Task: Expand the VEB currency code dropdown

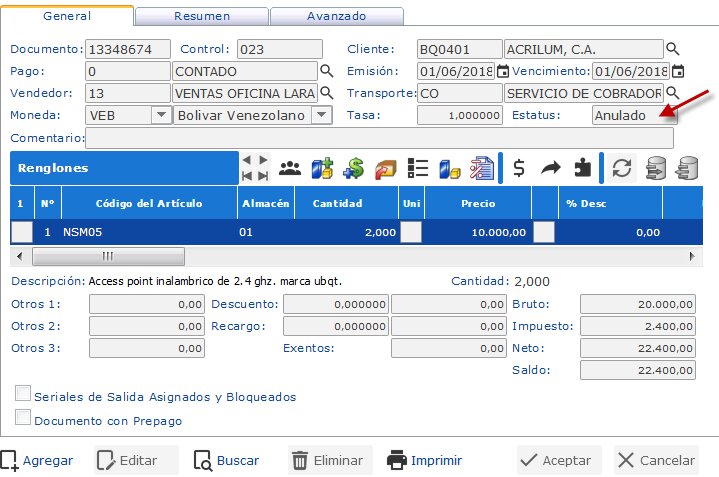Action: [161, 115]
